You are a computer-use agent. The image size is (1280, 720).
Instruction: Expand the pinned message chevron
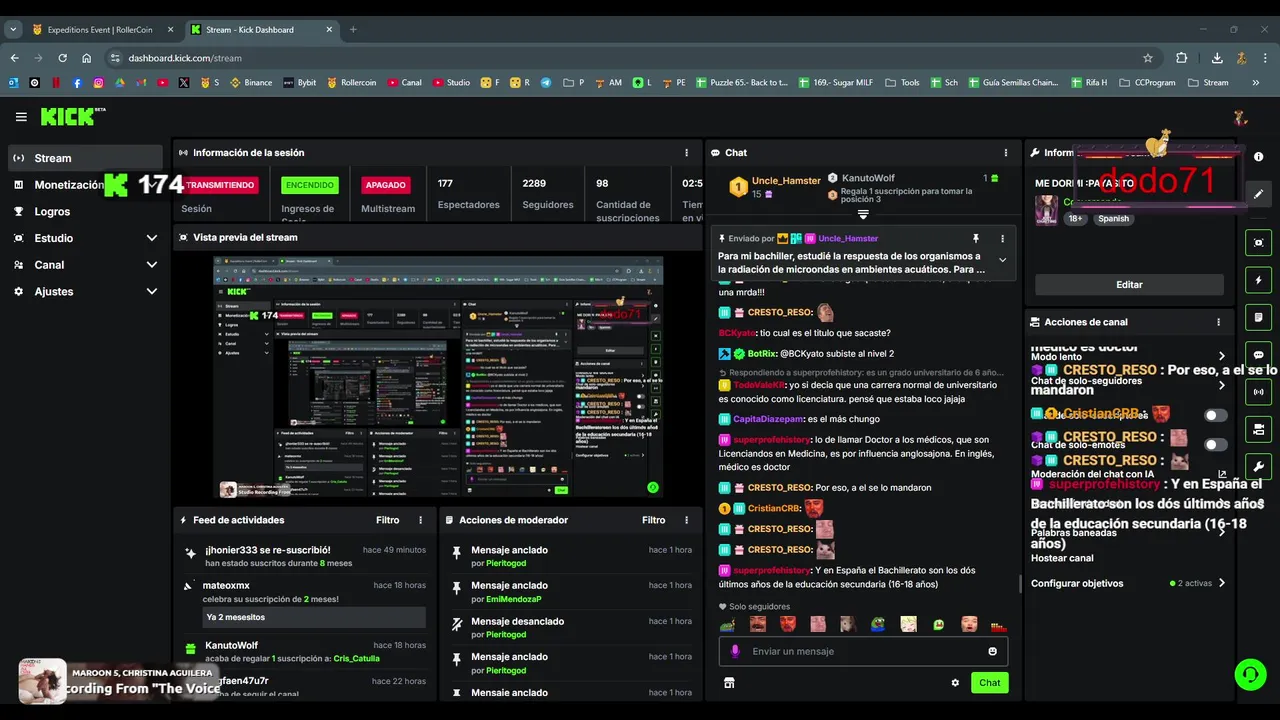[x=1002, y=260]
